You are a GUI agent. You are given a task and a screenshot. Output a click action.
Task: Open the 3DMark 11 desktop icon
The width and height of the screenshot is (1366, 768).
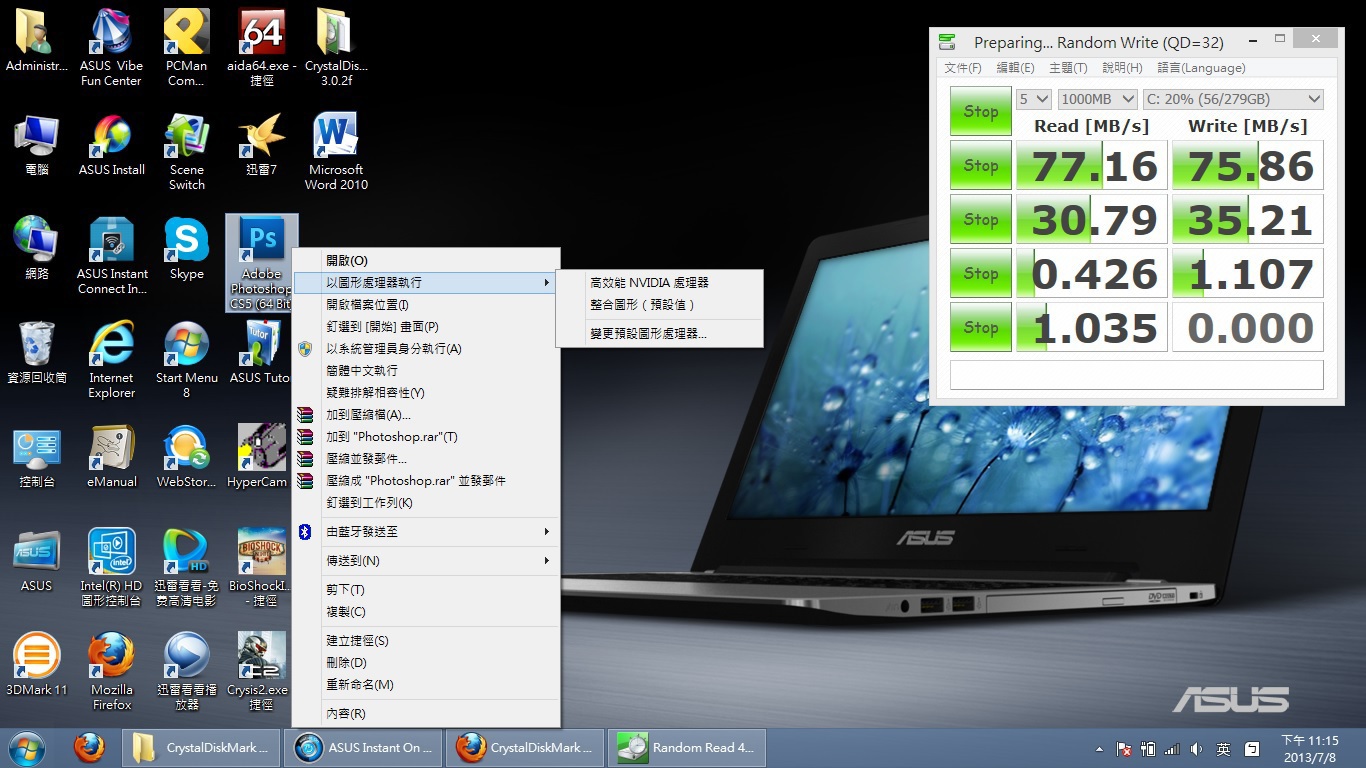coord(37,658)
